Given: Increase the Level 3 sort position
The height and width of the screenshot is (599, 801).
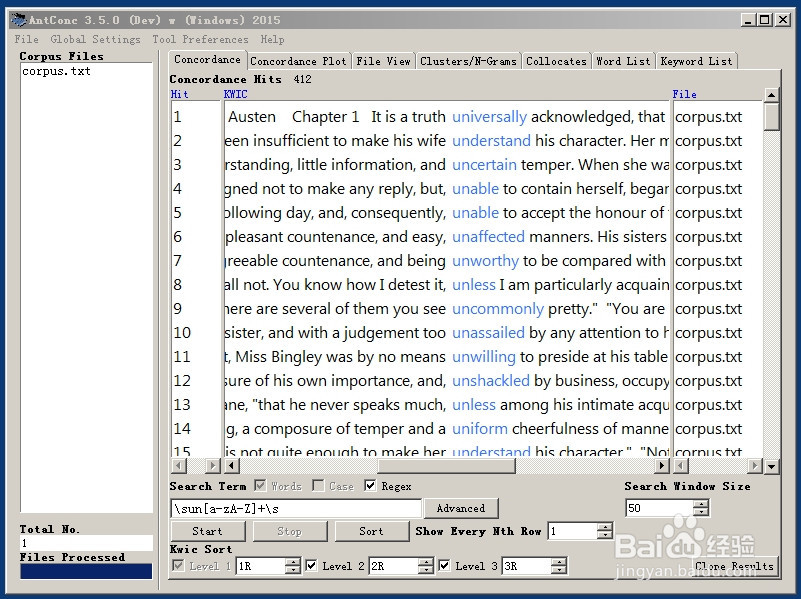Looking at the screenshot, I should (559, 562).
